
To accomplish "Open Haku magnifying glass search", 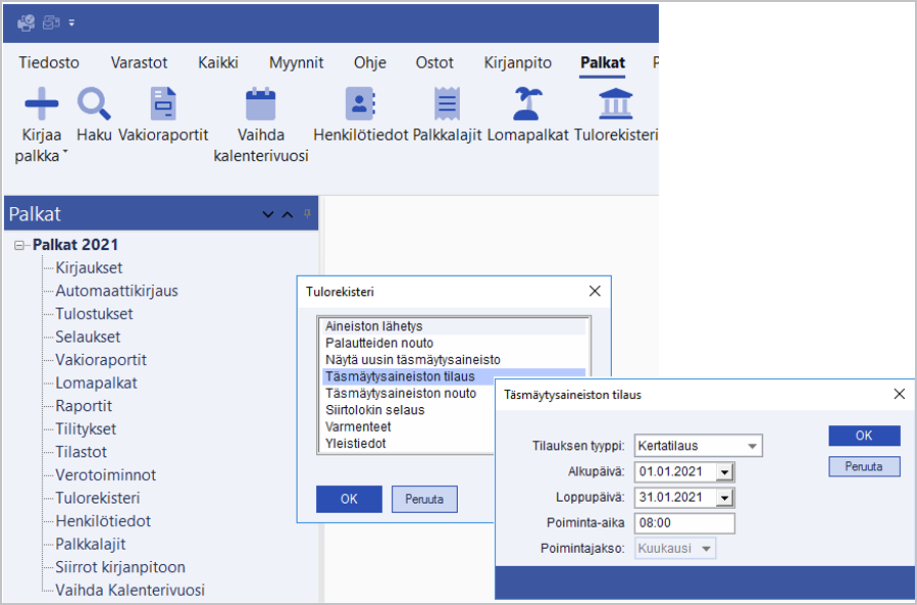I will (x=94, y=103).
